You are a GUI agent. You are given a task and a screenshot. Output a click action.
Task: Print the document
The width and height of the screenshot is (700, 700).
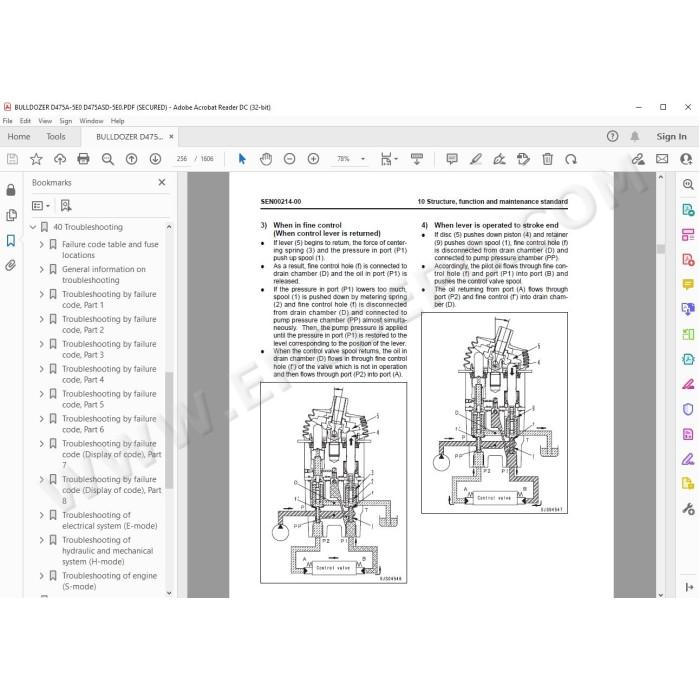[83, 159]
